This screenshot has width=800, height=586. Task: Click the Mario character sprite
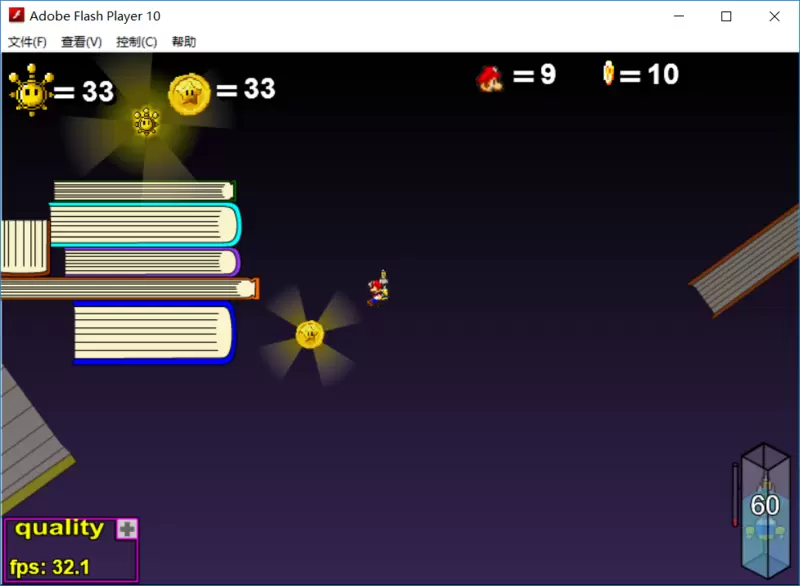(x=378, y=289)
